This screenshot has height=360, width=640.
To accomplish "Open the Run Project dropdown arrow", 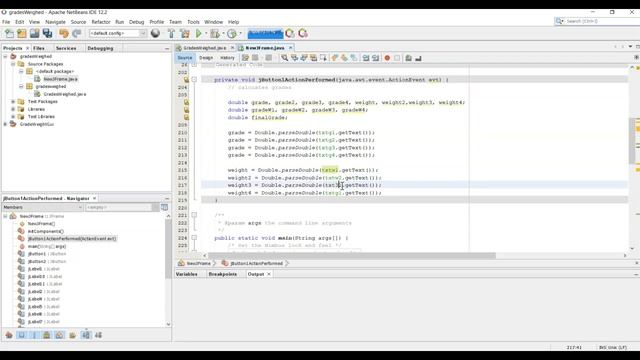I will (x=206, y=33).
